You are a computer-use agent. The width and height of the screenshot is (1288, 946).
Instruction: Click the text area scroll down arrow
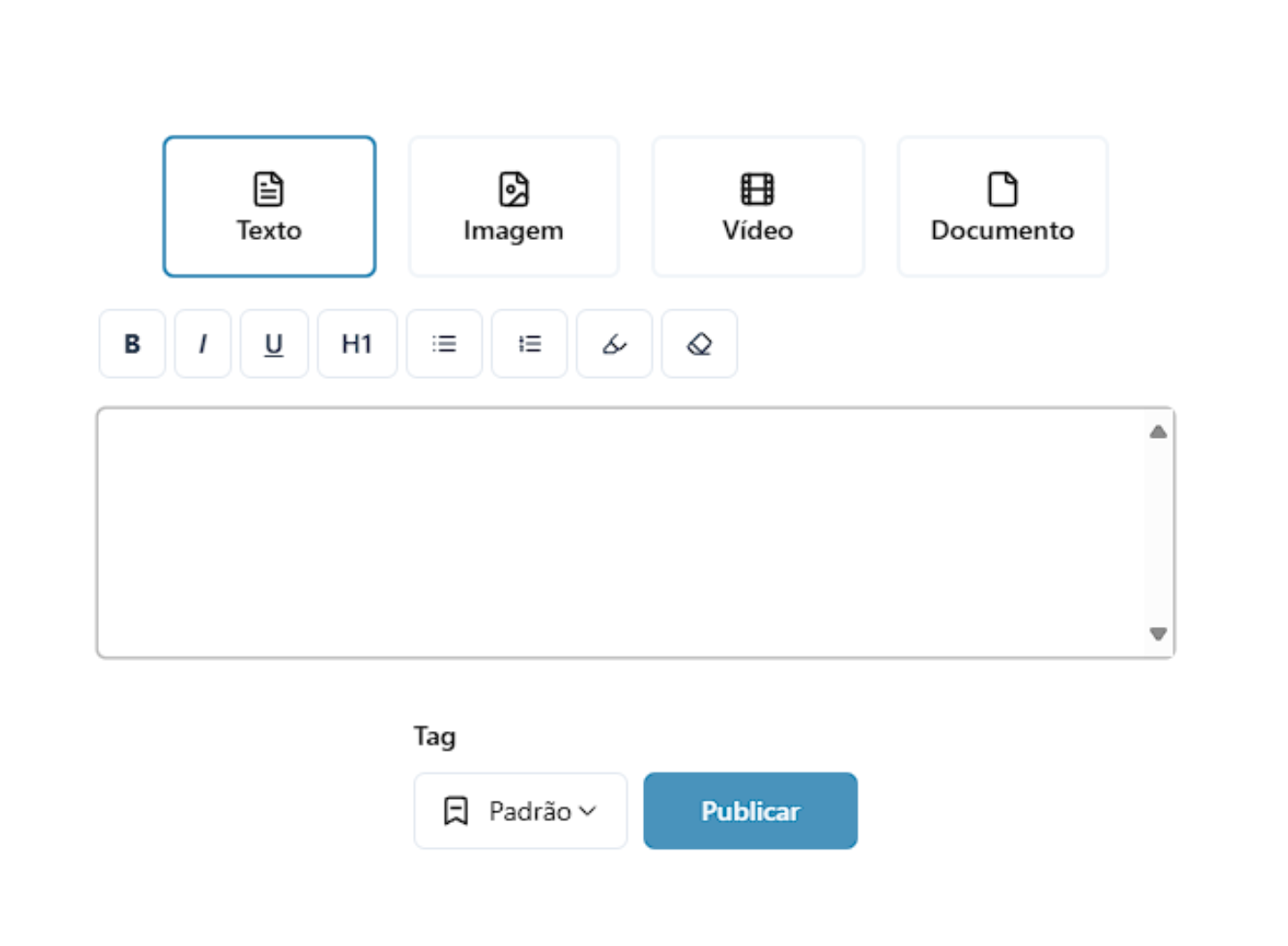(1158, 634)
